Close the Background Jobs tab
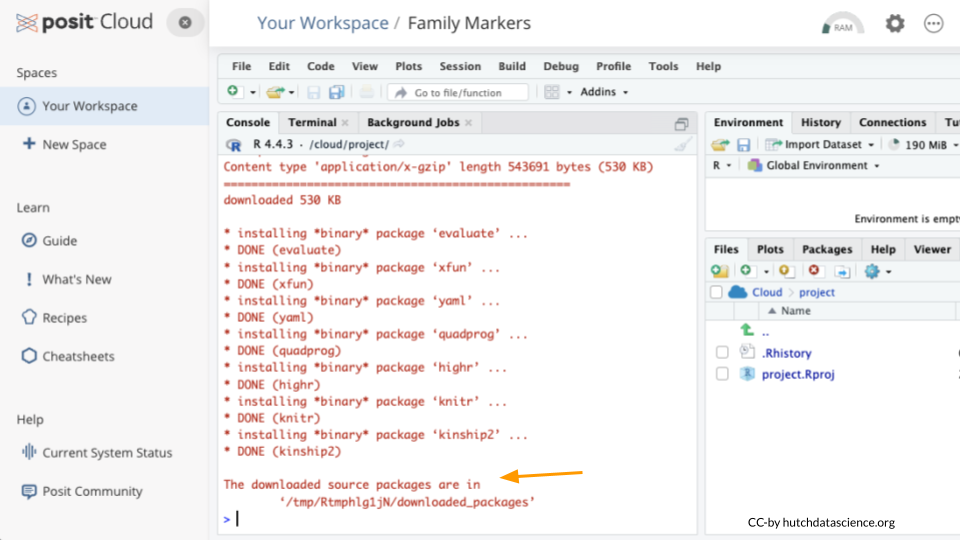 pos(468,123)
